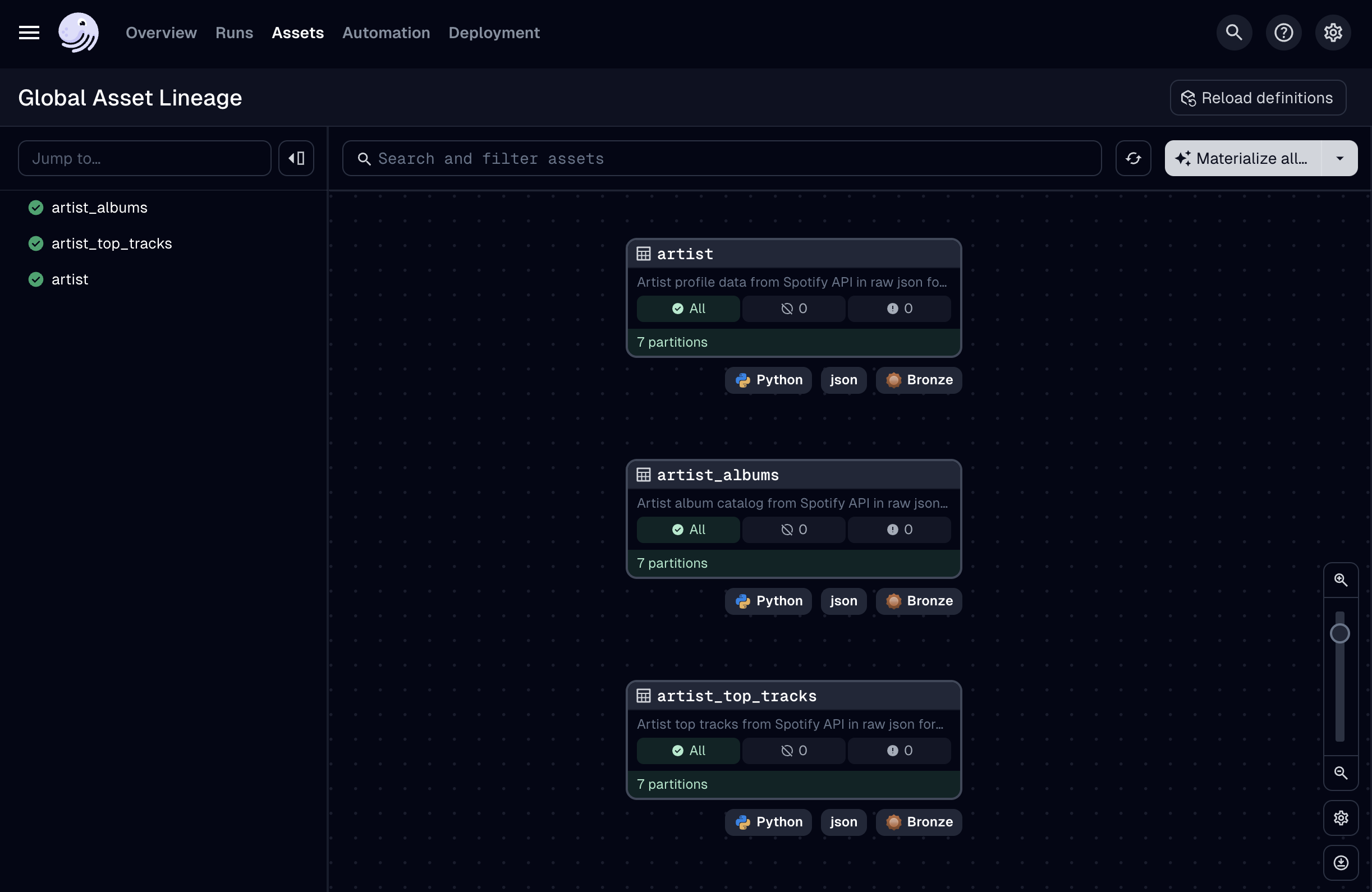This screenshot has width=1372, height=892.
Task: Click the Python tag under artist node
Action: [768, 380]
